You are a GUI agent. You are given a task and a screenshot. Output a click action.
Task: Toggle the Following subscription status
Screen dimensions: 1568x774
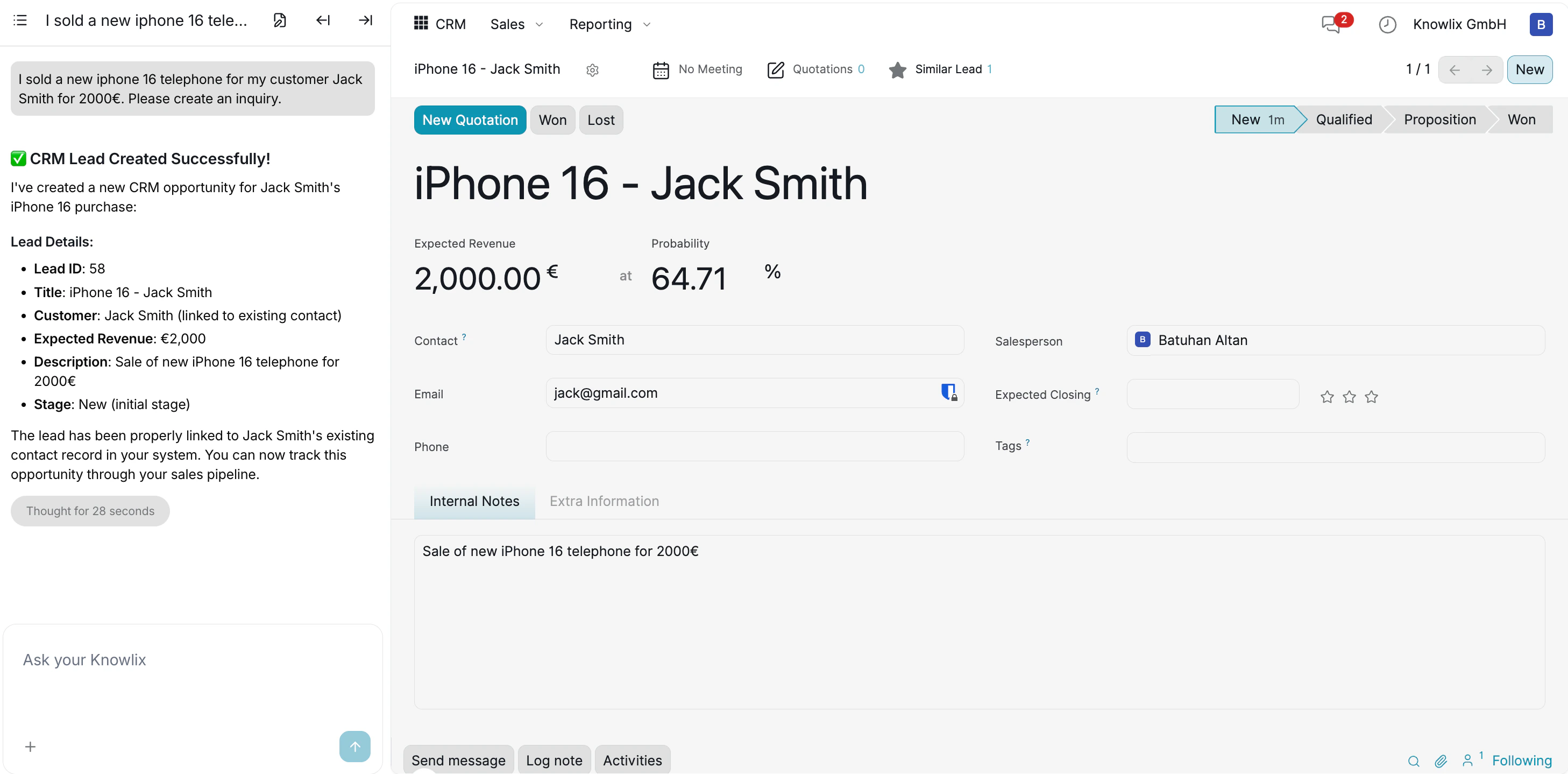click(1521, 760)
